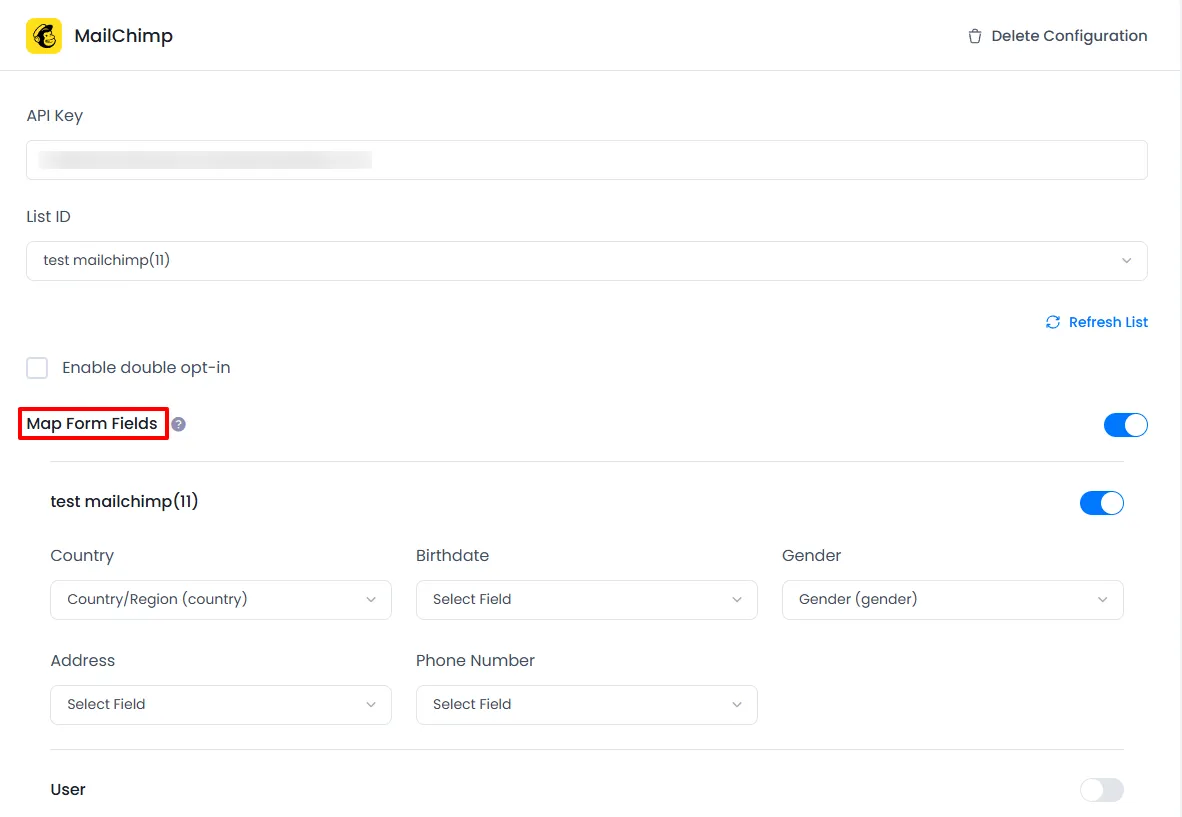The height and width of the screenshot is (817, 1182).
Task: Turn off the Map Form Fields toggle
Action: pyautogui.click(x=1125, y=425)
